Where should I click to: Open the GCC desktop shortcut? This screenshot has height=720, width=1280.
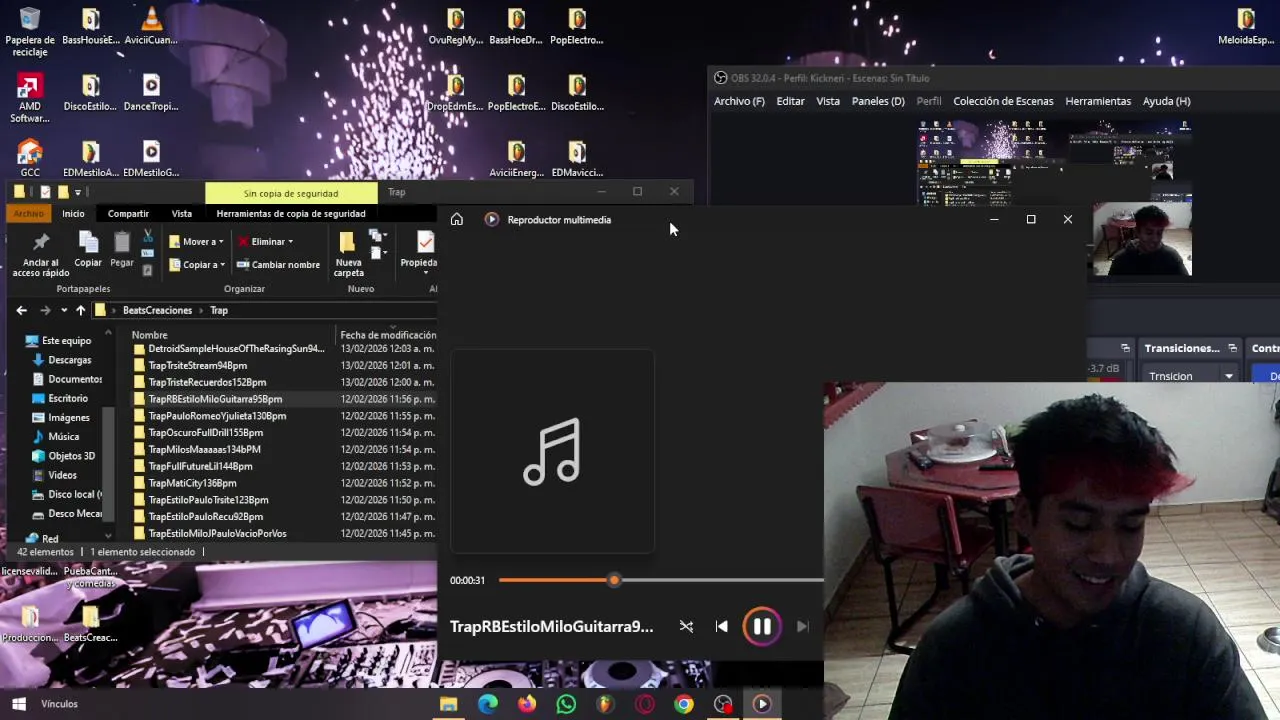point(30,158)
